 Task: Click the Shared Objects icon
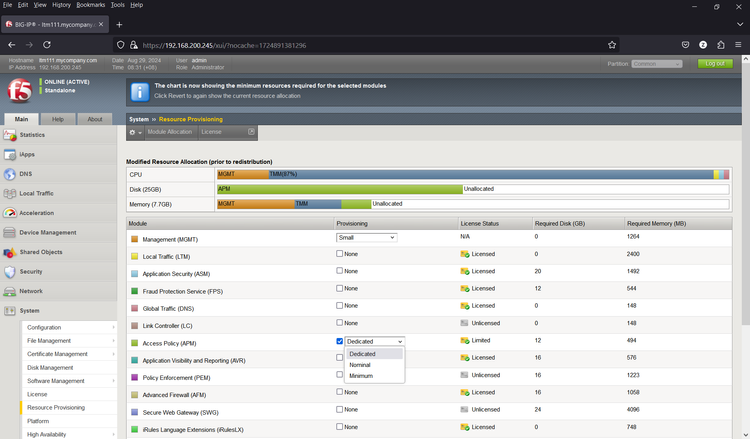click(10, 252)
